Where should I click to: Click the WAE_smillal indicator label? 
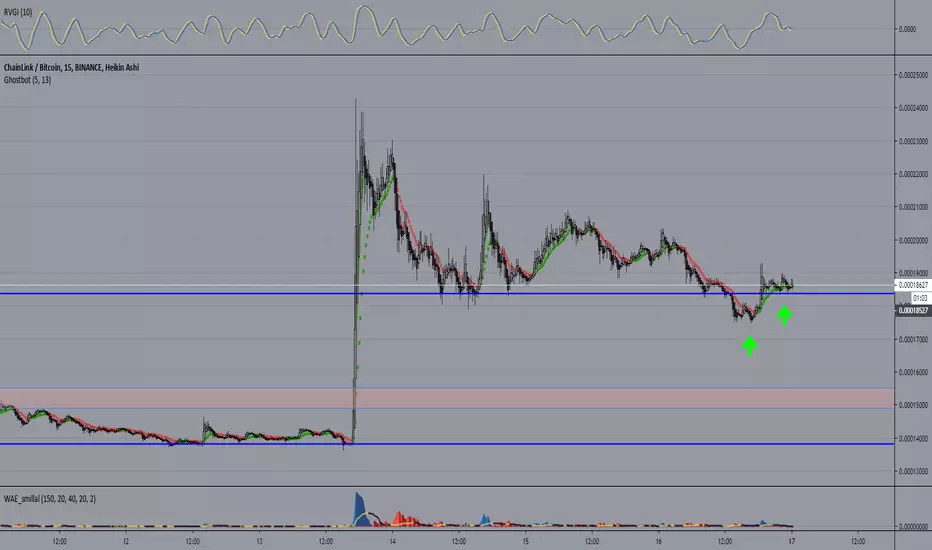coord(49,498)
